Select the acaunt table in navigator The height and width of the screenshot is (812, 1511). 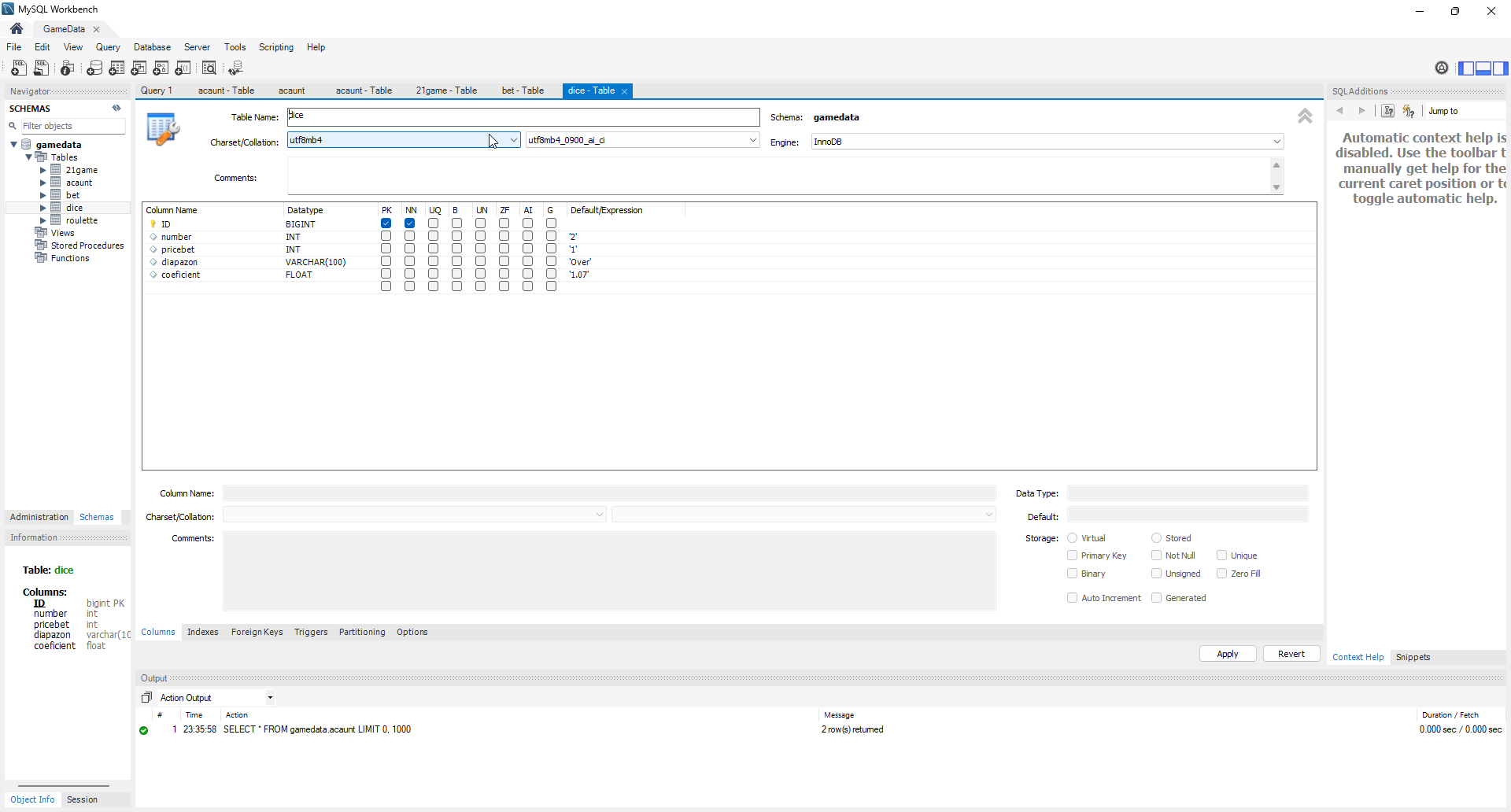[79, 183]
